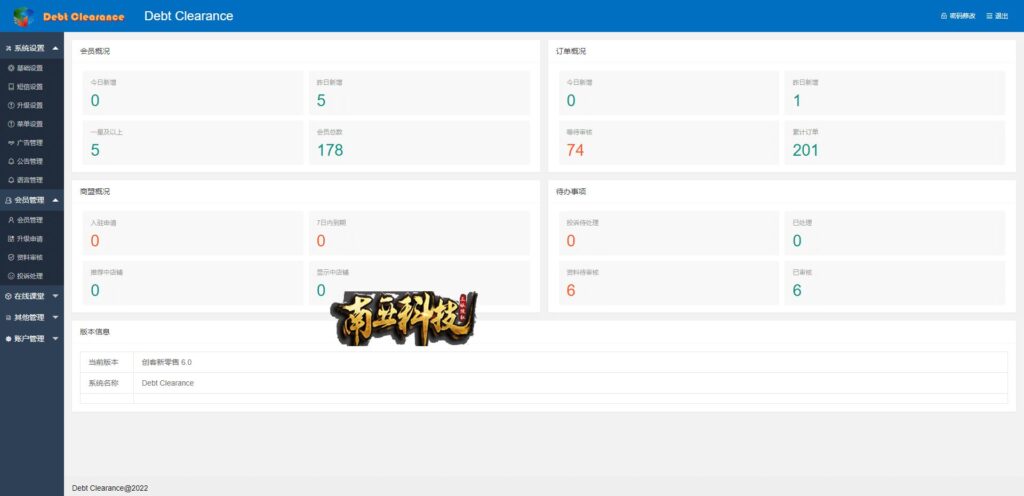This screenshot has height=496, width=1024.
Task: Collapse the 会员管理 sidebar section header
Action: click(32, 200)
